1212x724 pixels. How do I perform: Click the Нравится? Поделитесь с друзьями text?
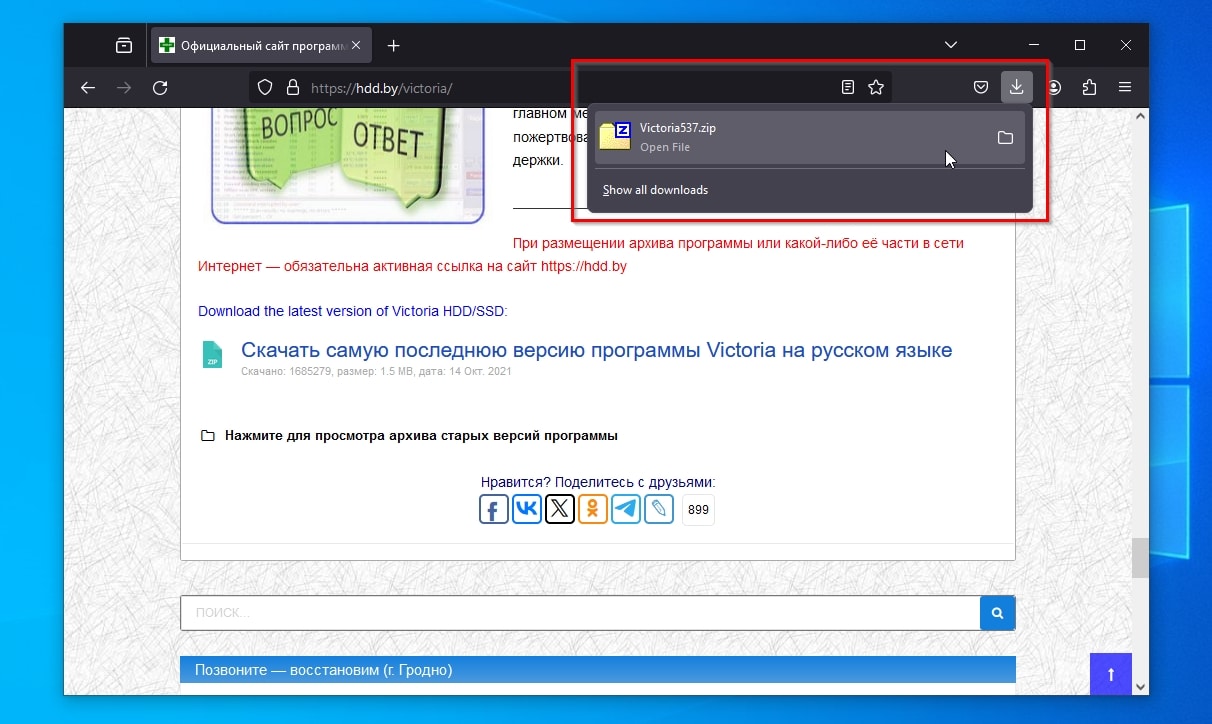click(x=598, y=482)
